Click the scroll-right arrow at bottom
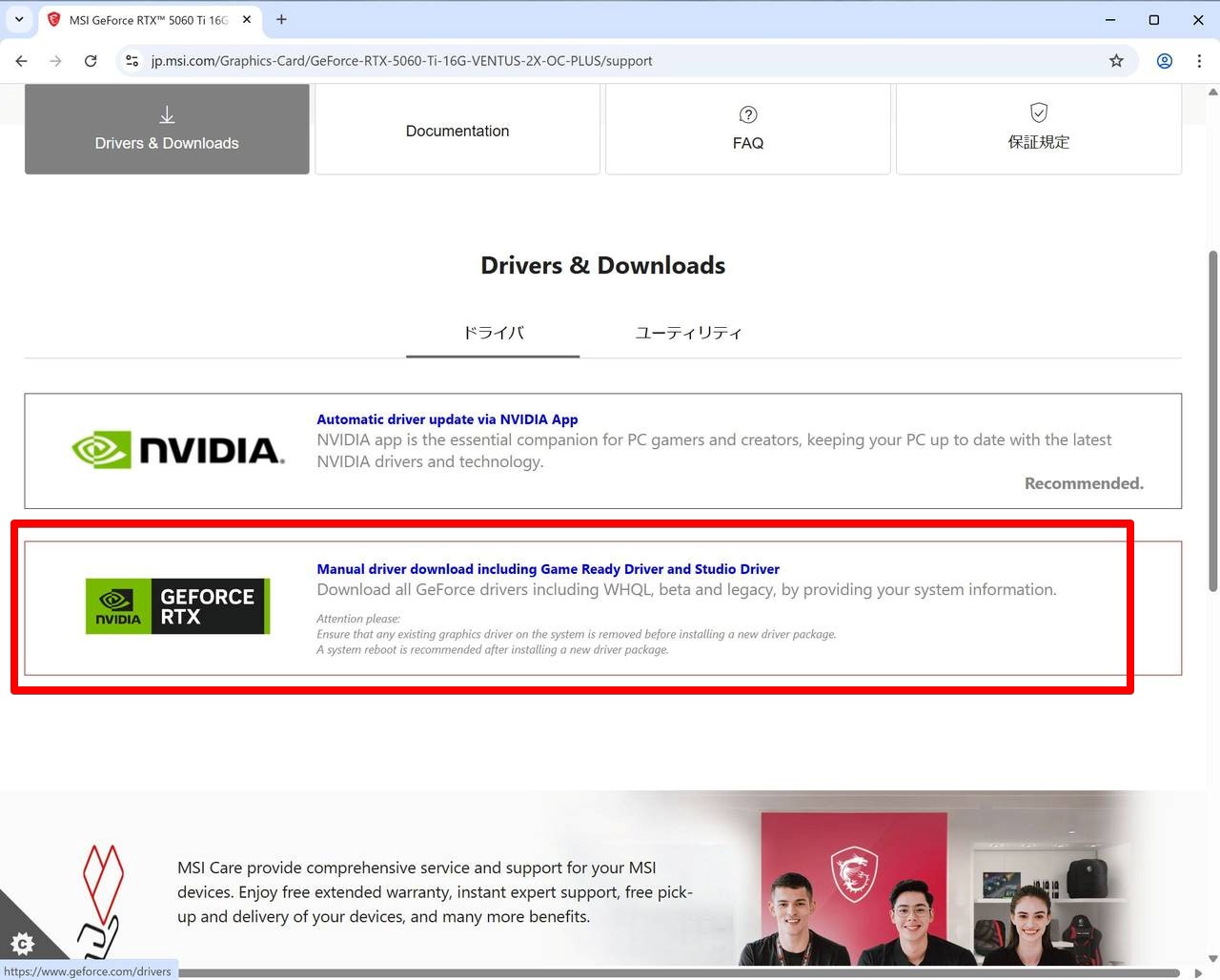This screenshot has width=1220, height=980. tap(1198, 973)
